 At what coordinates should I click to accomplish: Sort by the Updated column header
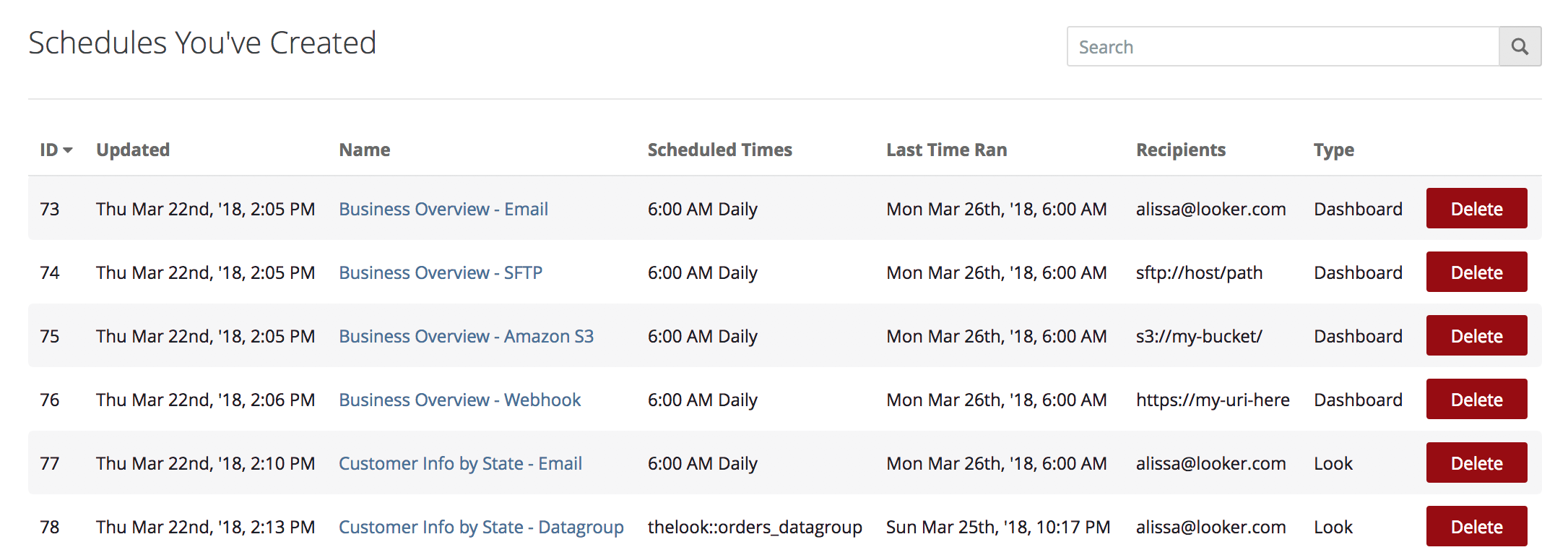tap(133, 150)
